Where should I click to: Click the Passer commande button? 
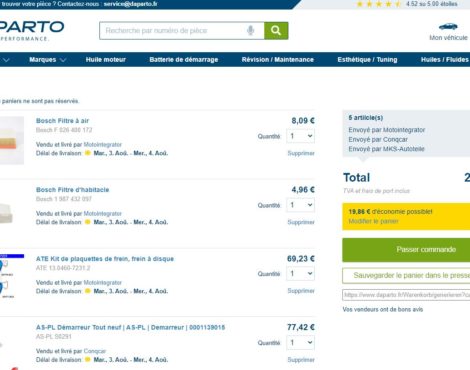pyautogui.click(x=406, y=250)
